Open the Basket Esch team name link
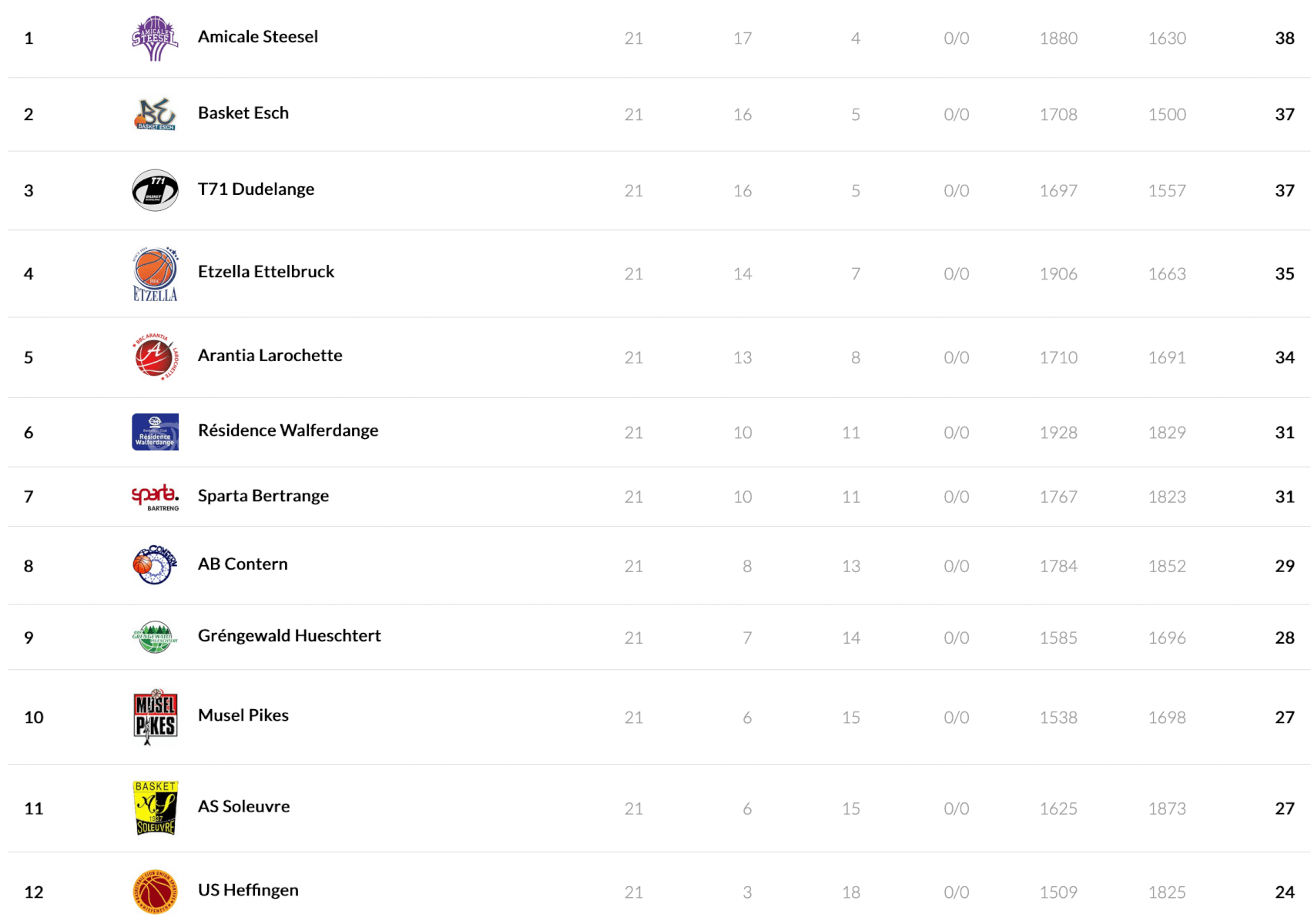1314x924 pixels. click(243, 113)
